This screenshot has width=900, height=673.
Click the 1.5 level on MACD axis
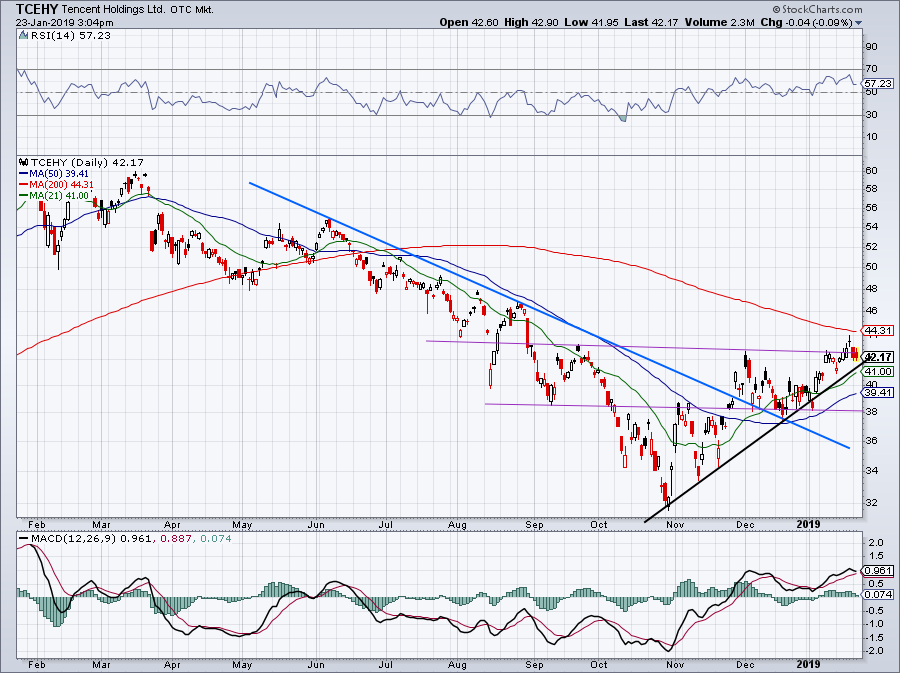tap(876, 556)
